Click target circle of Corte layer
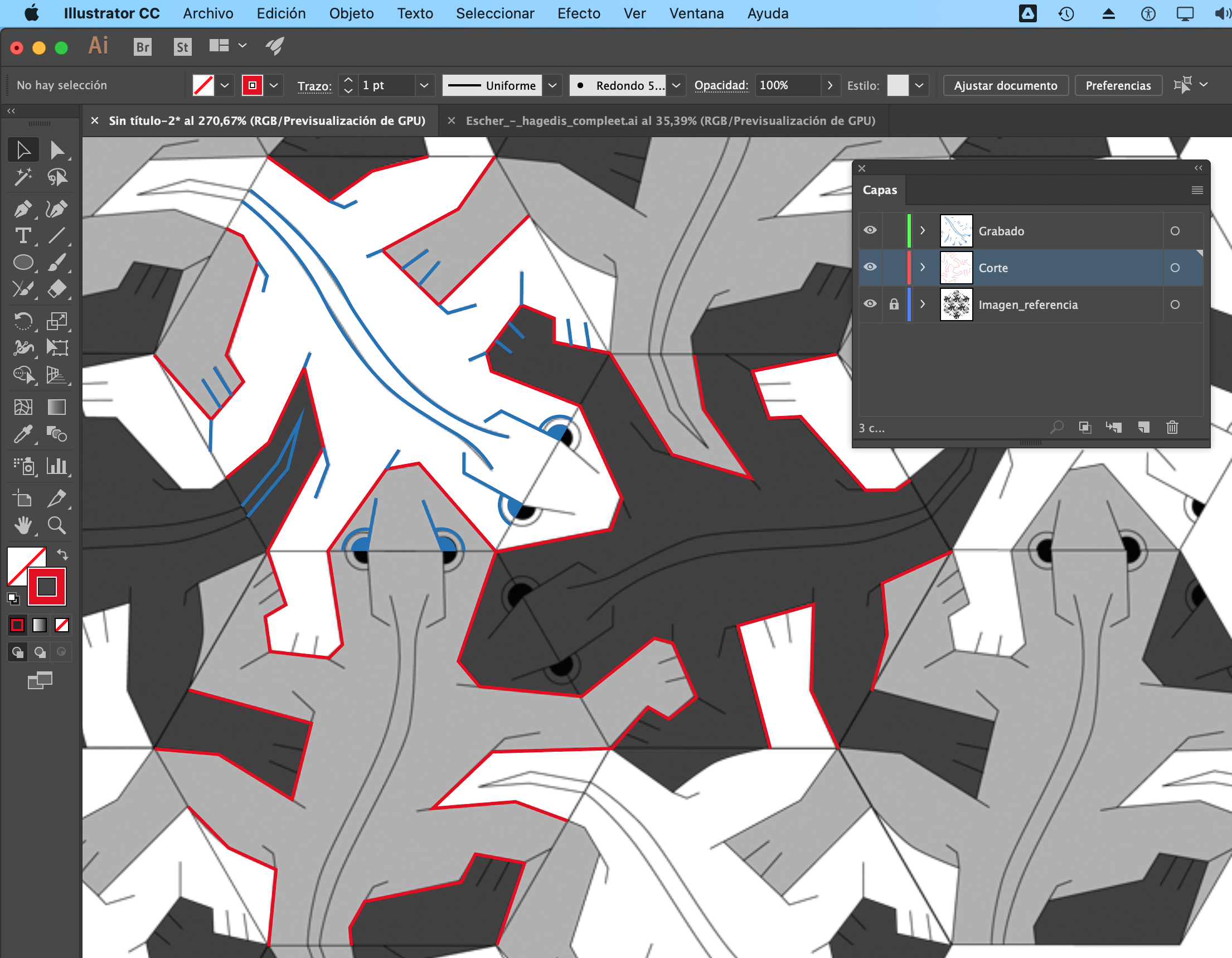Image resolution: width=1232 pixels, height=958 pixels. pos(1175,268)
